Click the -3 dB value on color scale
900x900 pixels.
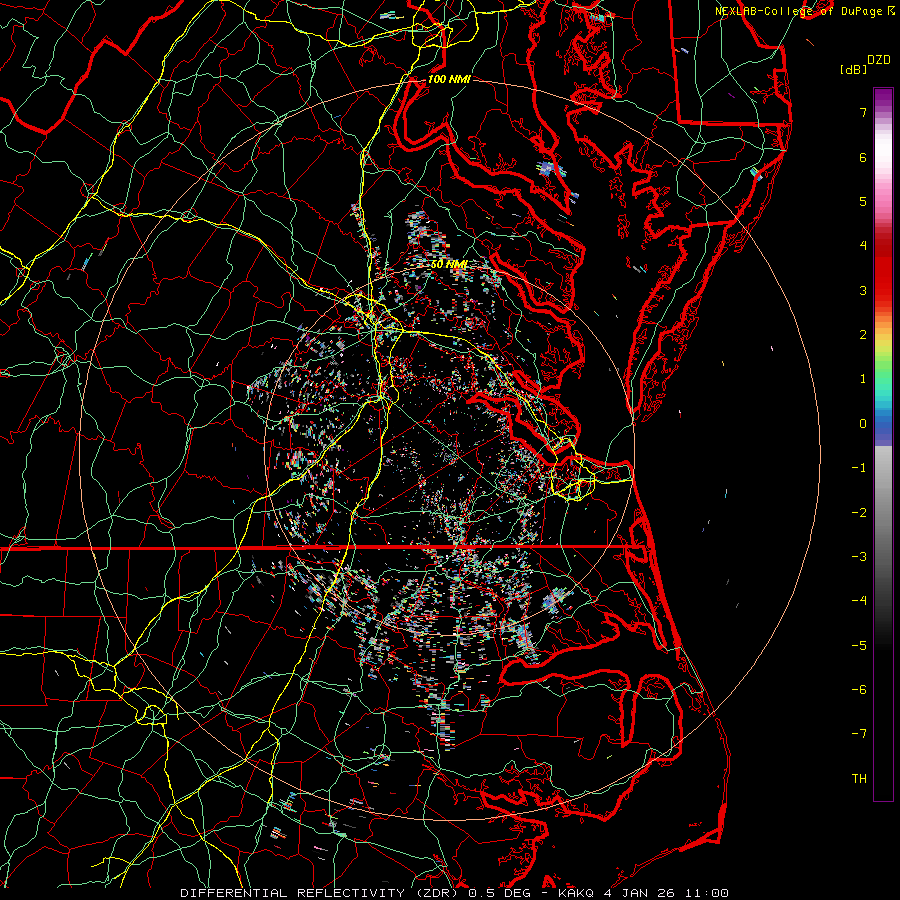coord(859,557)
